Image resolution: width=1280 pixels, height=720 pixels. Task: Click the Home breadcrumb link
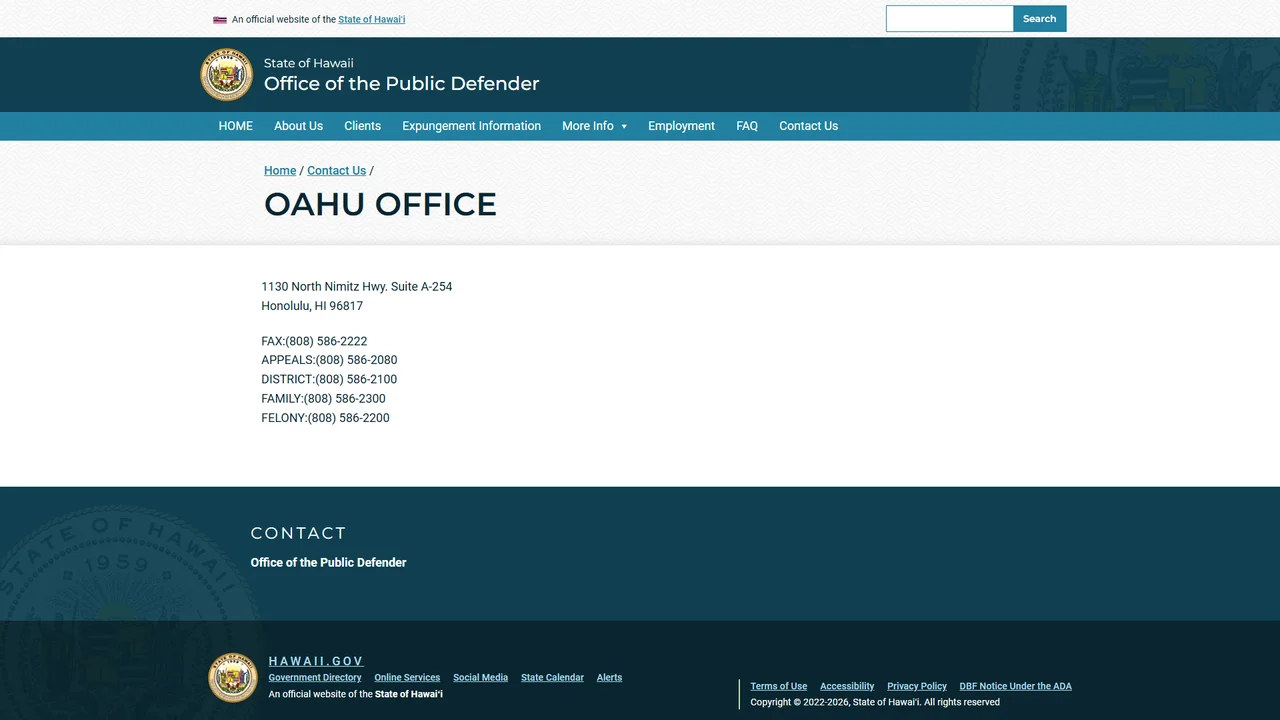click(x=280, y=171)
